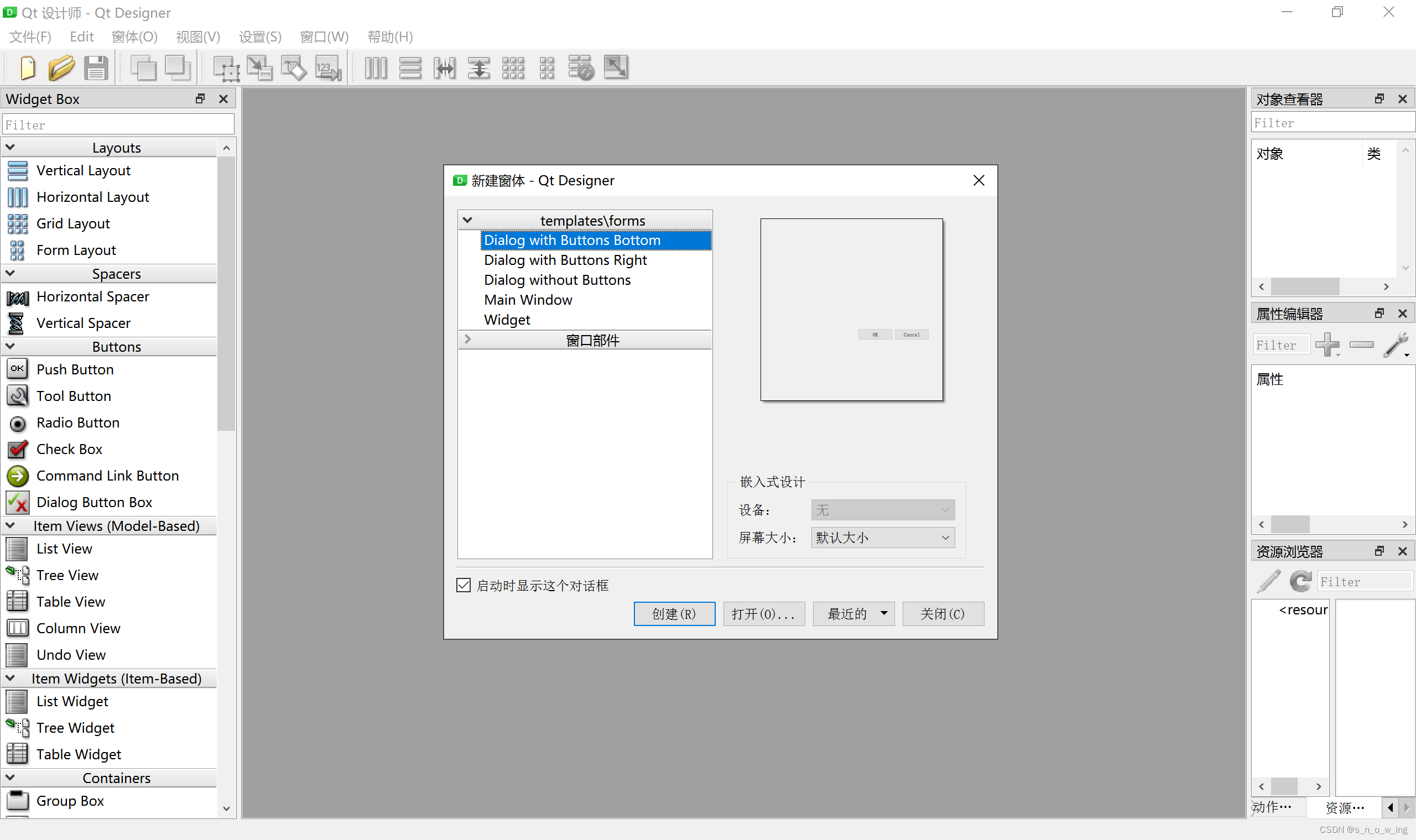Click the Adjust Size toolbar icon
Screen dimensions: 1416x840
point(616,67)
